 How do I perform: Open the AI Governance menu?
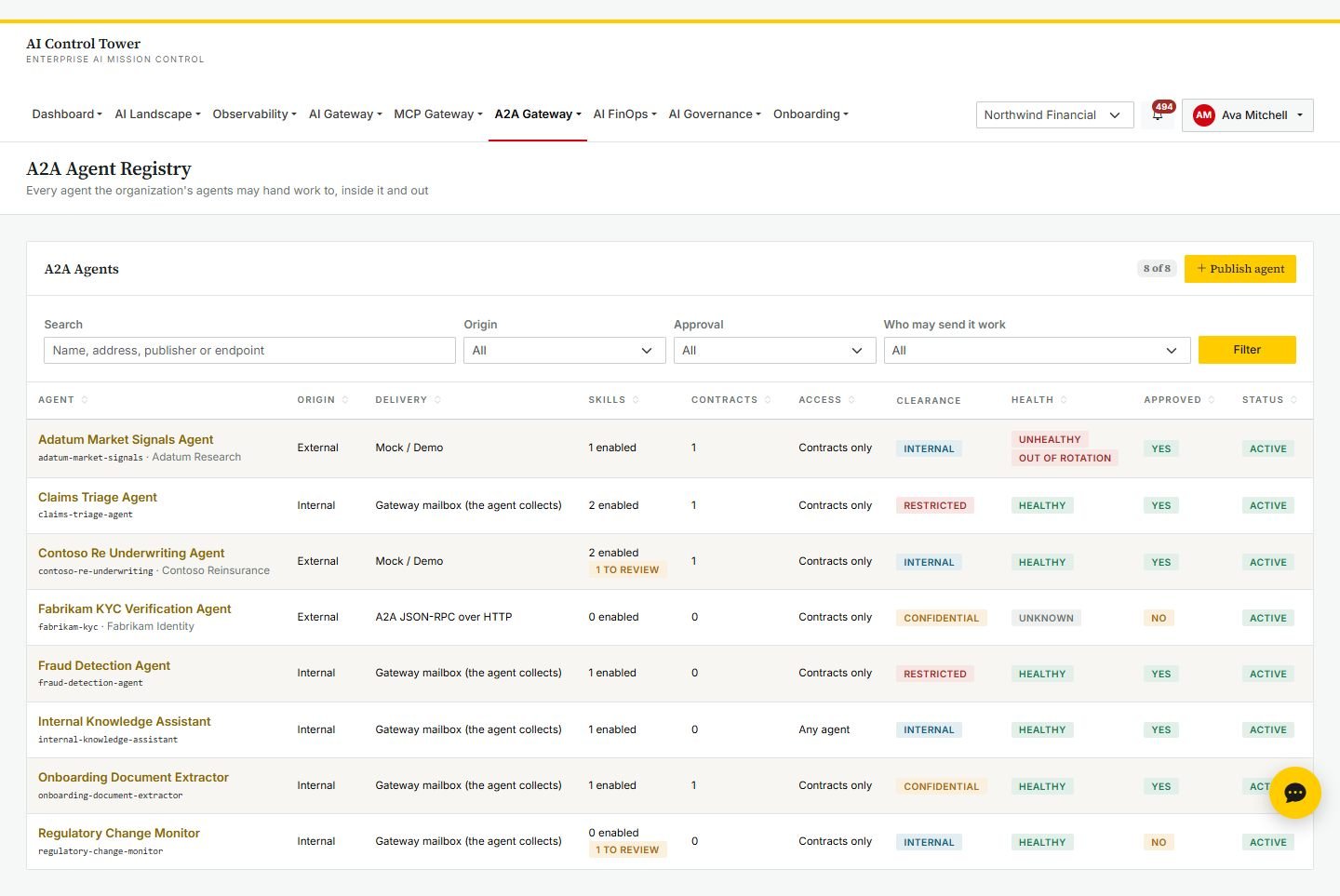click(x=715, y=114)
